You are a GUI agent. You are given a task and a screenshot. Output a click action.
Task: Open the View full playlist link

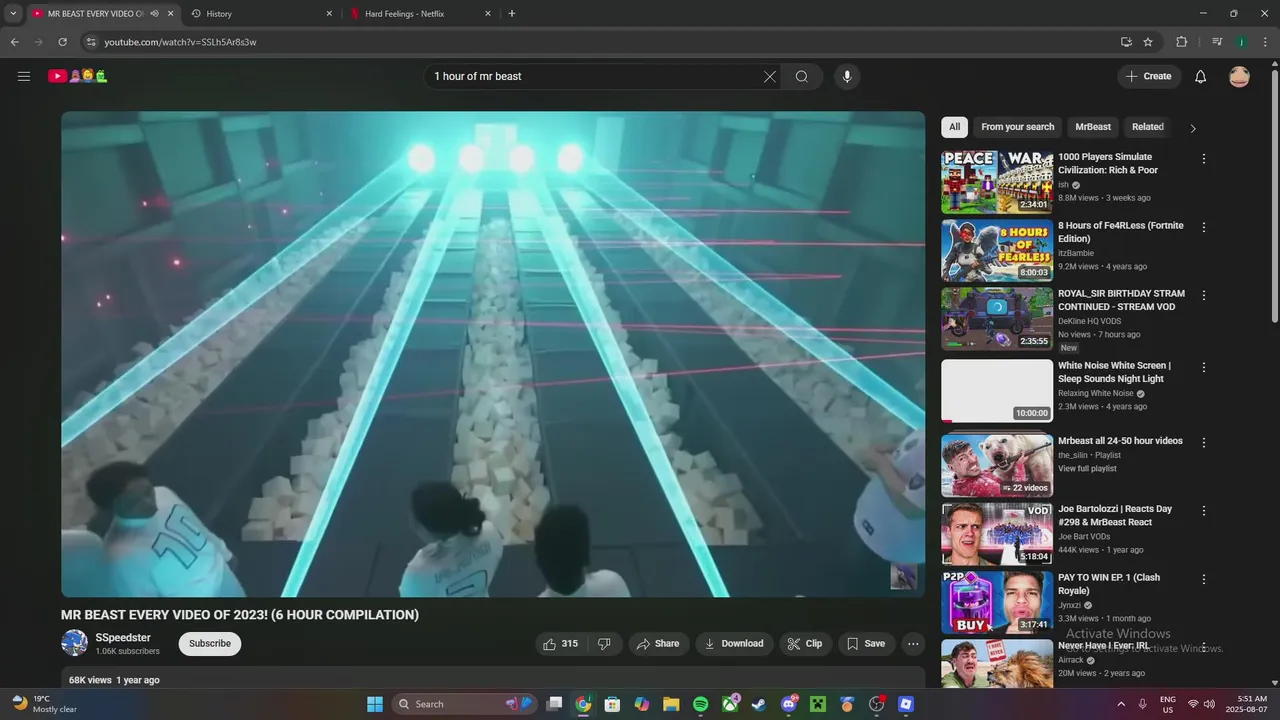1087,469
